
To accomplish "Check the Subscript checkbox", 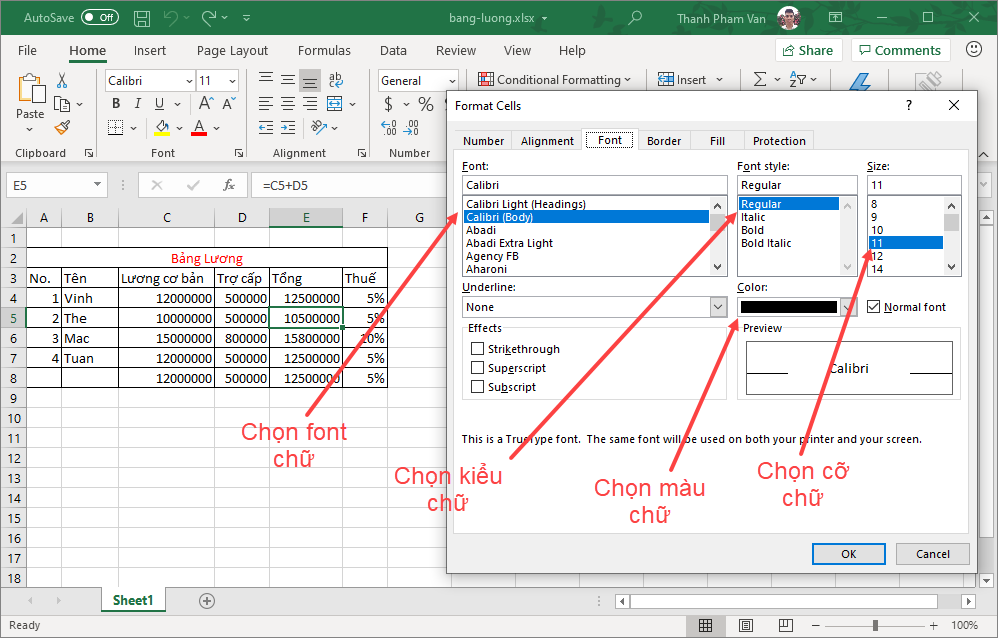I will (x=477, y=386).
